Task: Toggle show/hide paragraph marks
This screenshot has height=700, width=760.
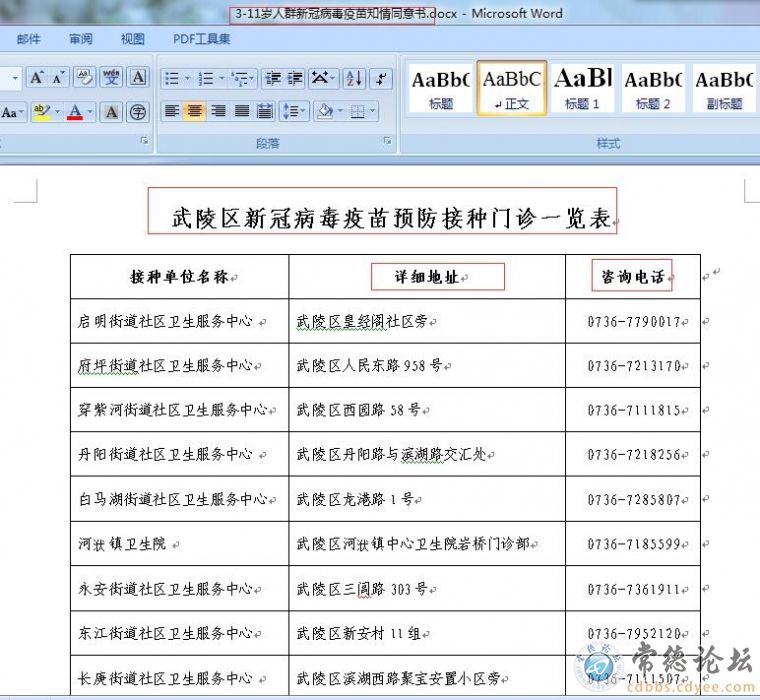Action: coord(381,78)
